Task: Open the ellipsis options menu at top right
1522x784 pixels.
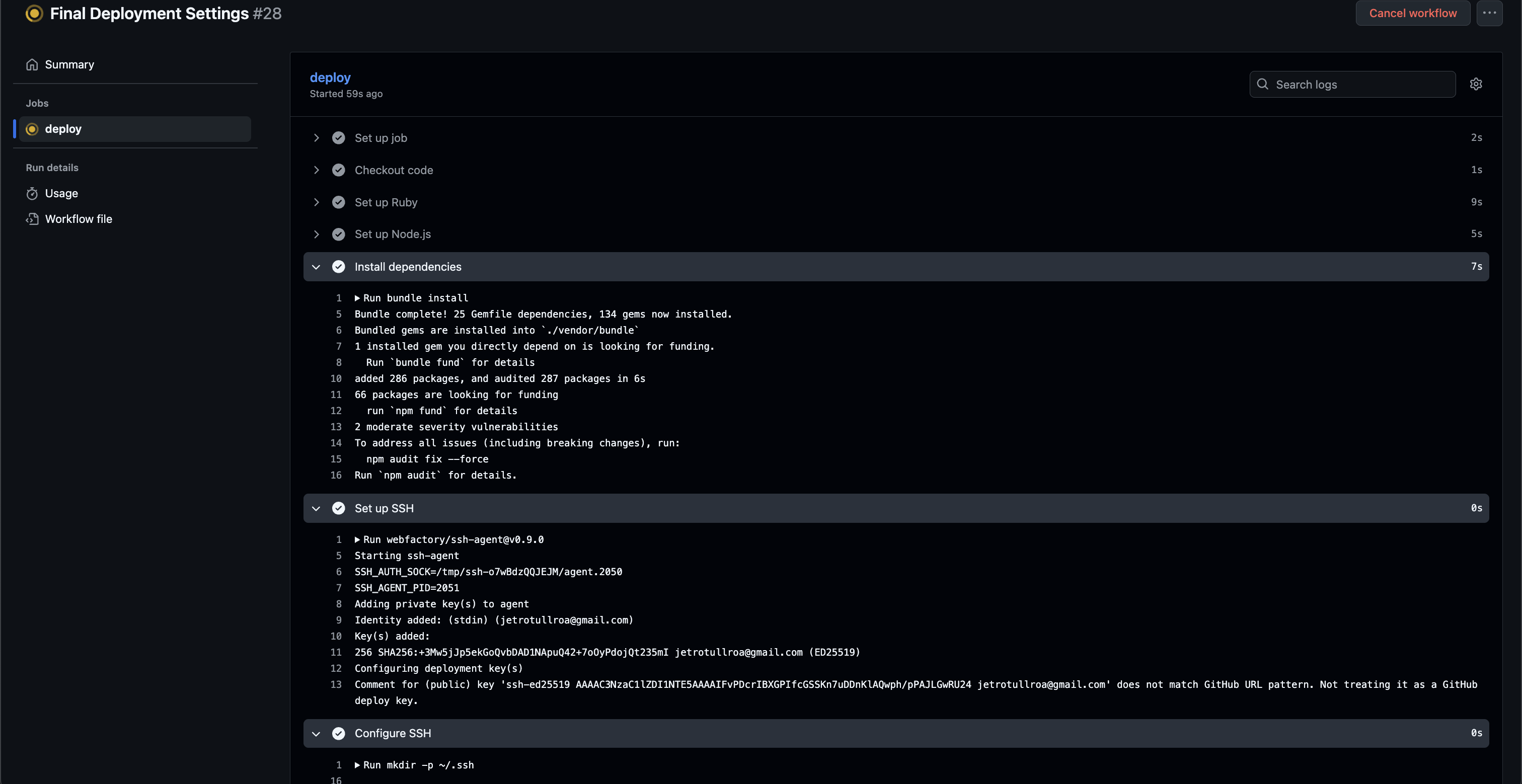Action: pyautogui.click(x=1489, y=13)
